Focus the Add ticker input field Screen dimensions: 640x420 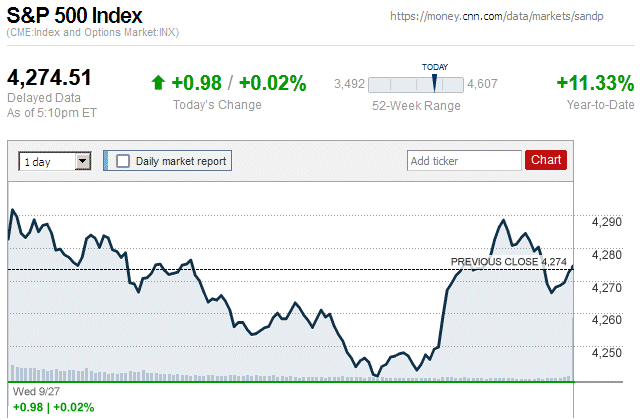click(x=464, y=160)
